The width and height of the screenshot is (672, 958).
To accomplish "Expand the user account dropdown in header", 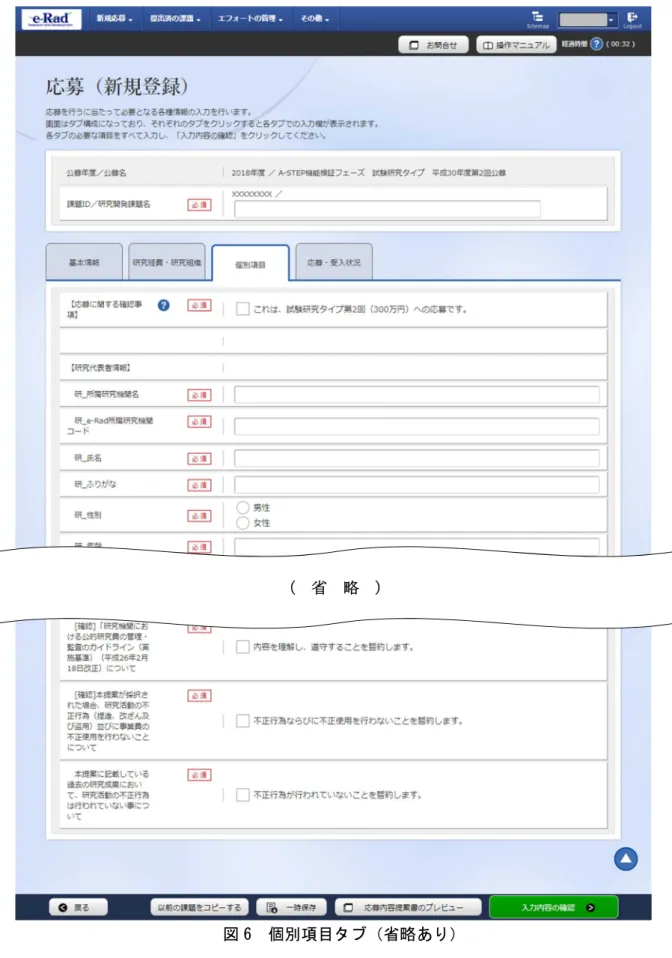I will 588,20.
